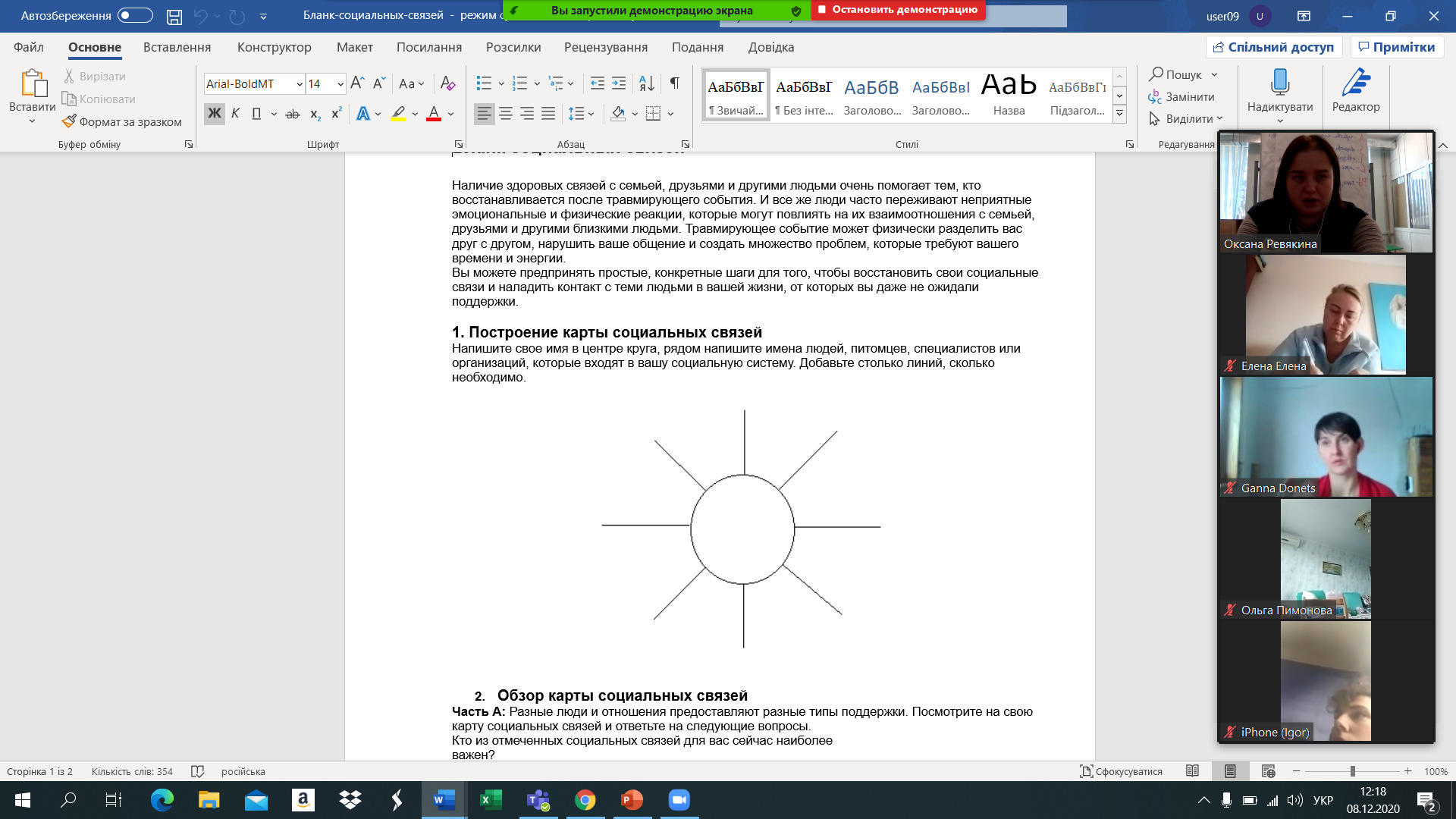Open line spacing dropdown
The height and width of the screenshot is (819, 1456).
581,114
